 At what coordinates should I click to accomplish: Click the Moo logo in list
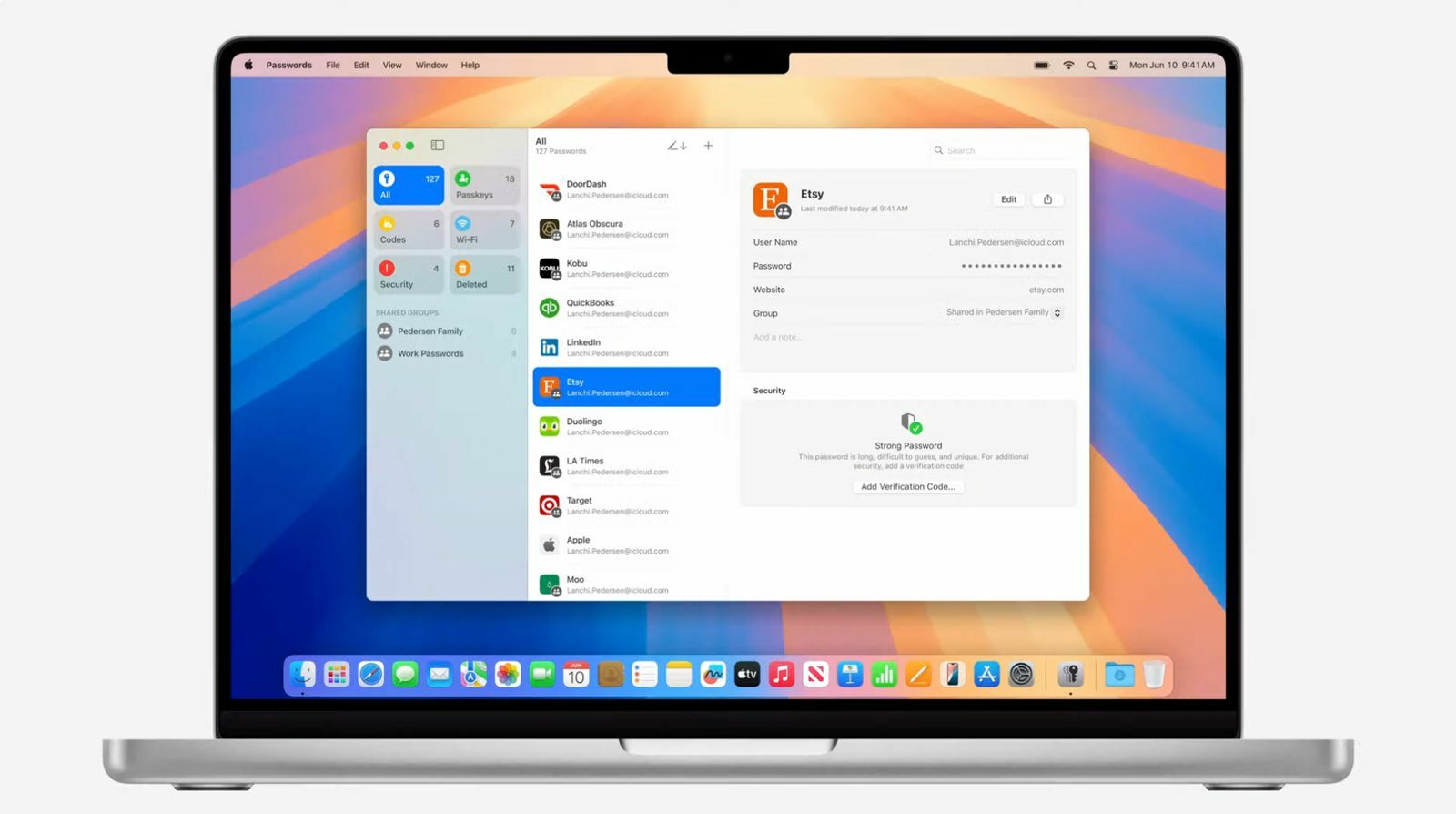click(x=549, y=585)
